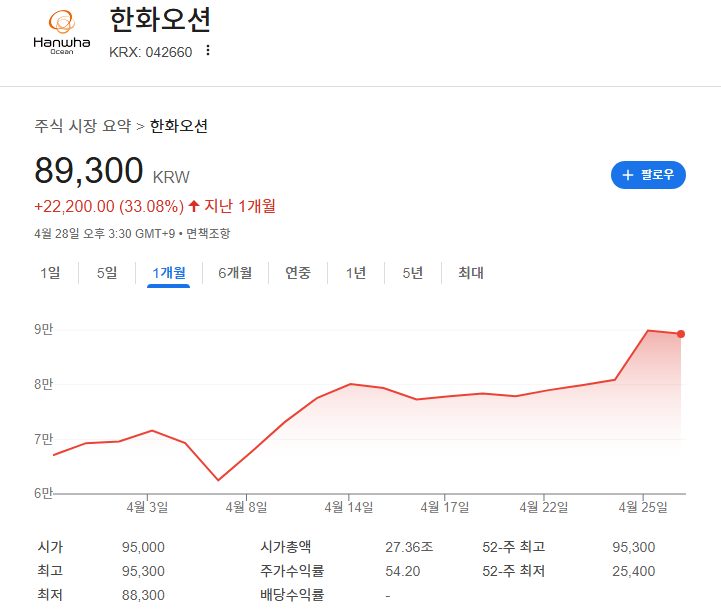Open the 주식 시장 요약 breadcrumb link
This screenshot has height=614, width=721.
[83, 126]
